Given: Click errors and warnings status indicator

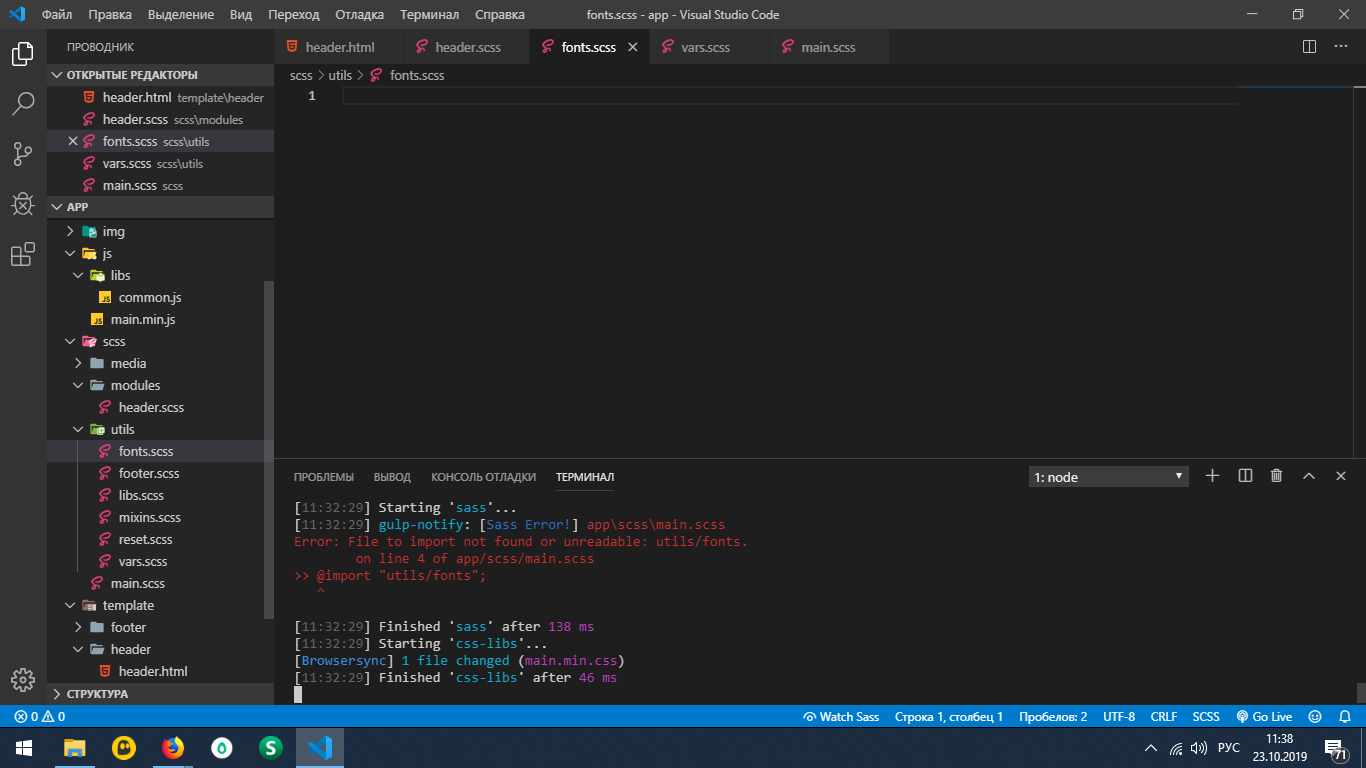Looking at the screenshot, I should coord(40,716).
